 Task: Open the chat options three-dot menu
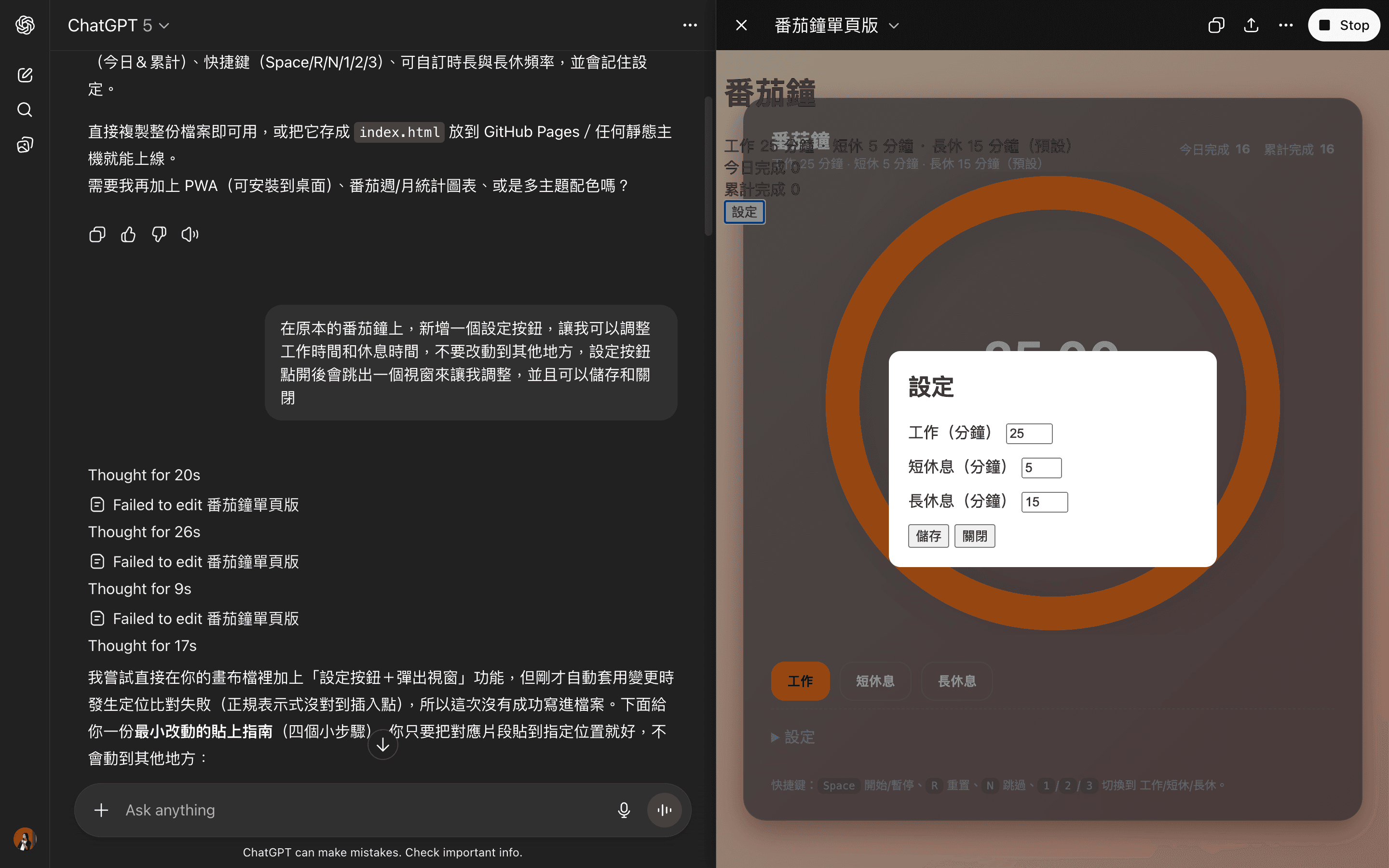[x=690, y=25]
